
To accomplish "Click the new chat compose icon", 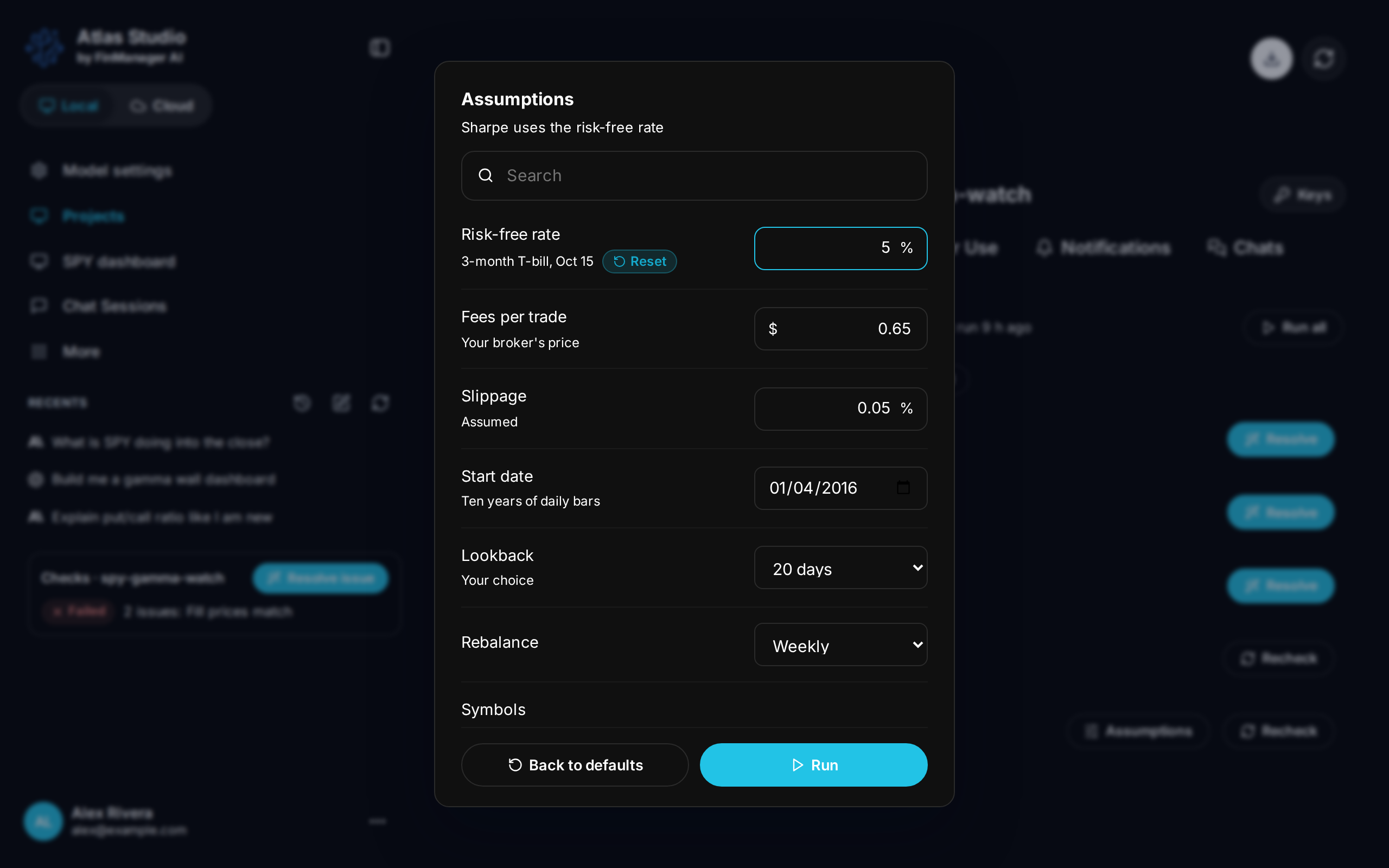I will click(341, 403).
